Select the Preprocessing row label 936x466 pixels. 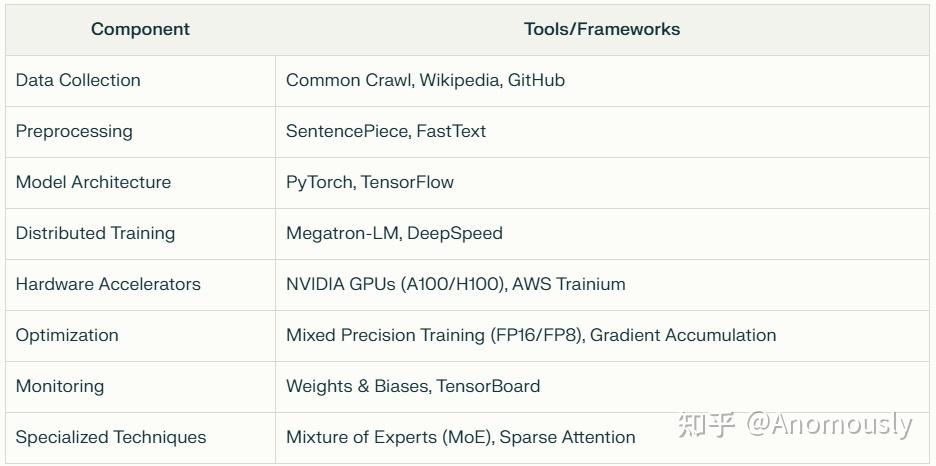tap(74, 131)
